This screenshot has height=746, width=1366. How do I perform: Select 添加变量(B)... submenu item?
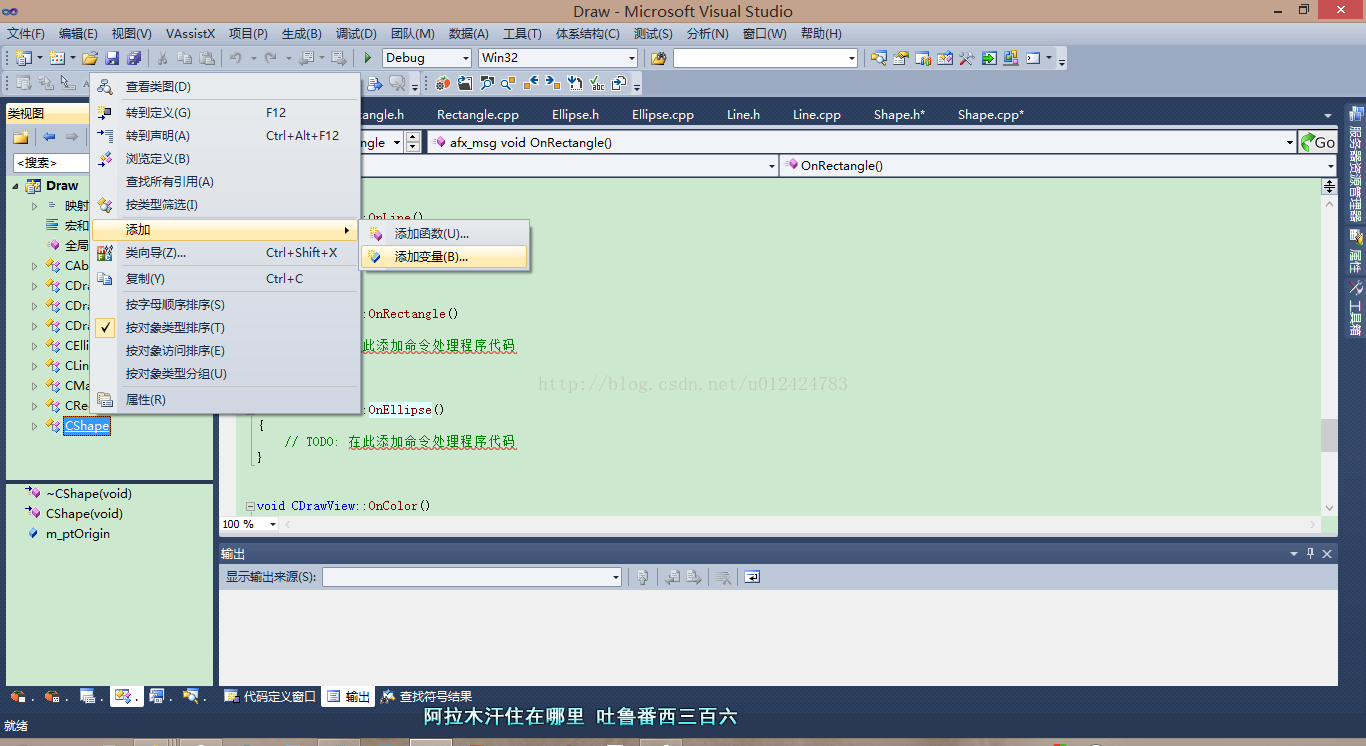coord(444,257)
